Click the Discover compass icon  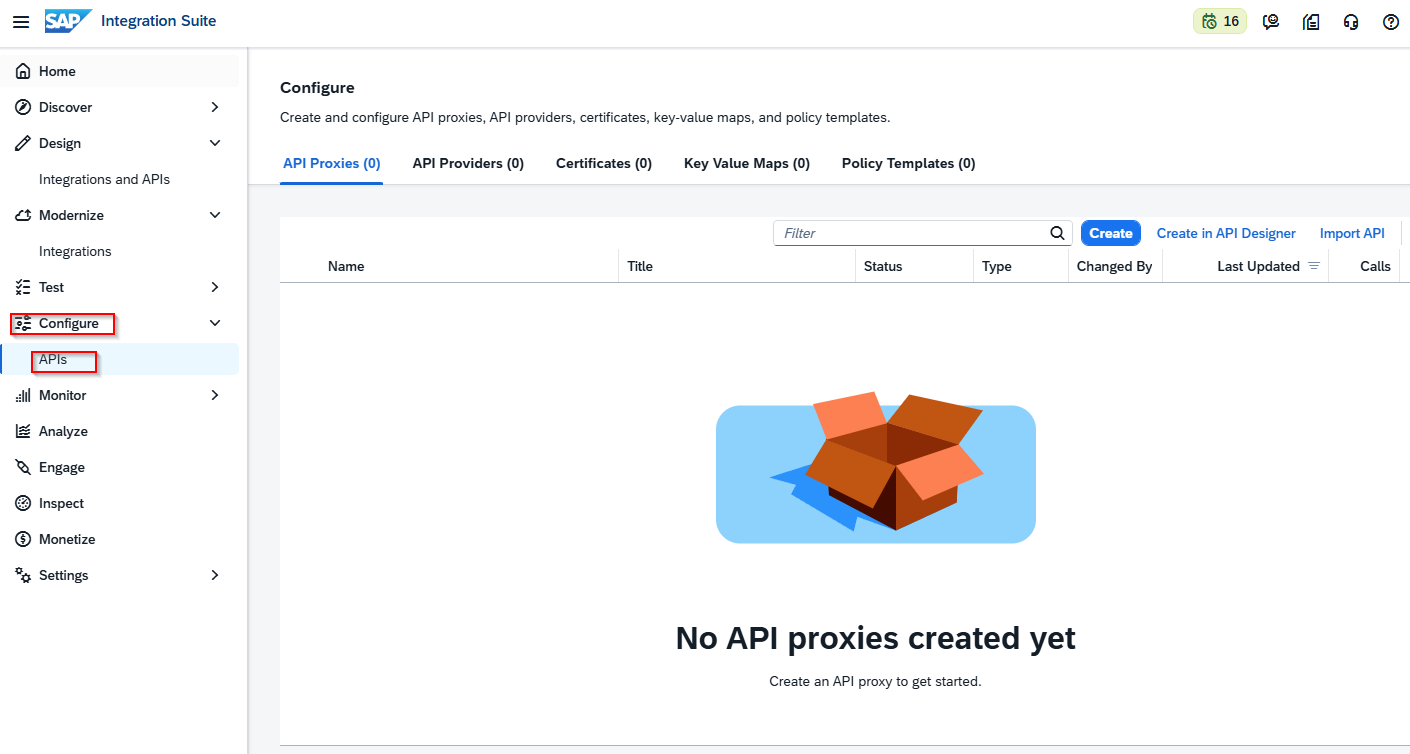[x=23, y=107]
